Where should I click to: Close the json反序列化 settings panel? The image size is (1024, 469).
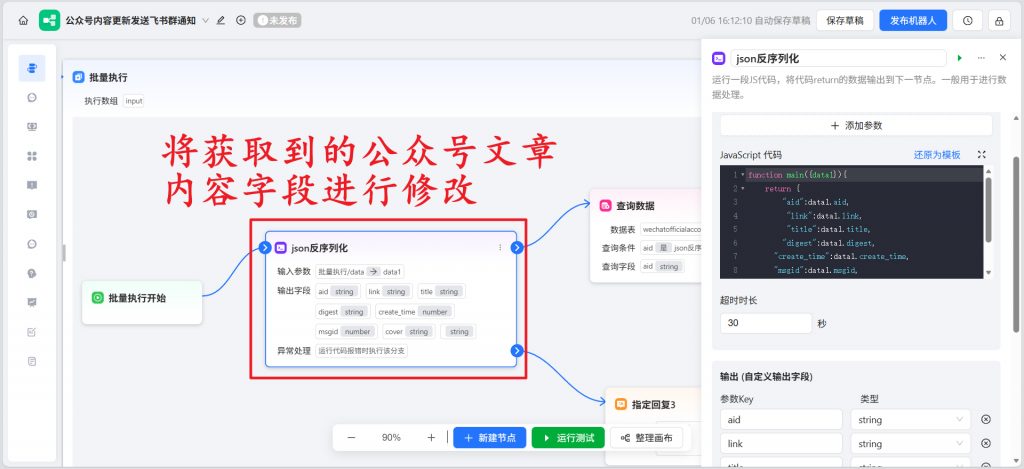(x=1002, y=58)
